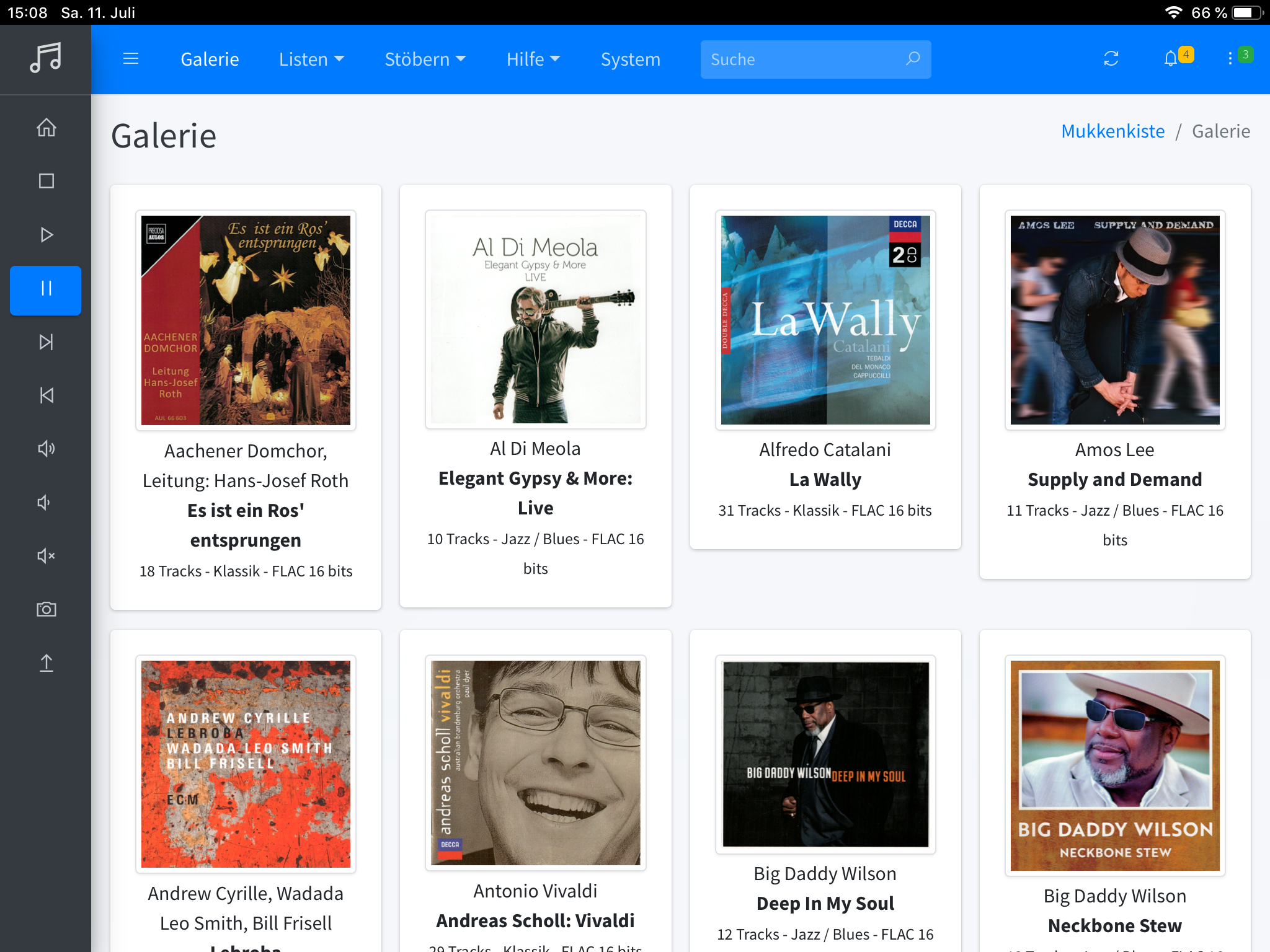This screenshot has height=952, width=1270.
Task: Open the three-dot menu with badge 3
Action: 1239,57
